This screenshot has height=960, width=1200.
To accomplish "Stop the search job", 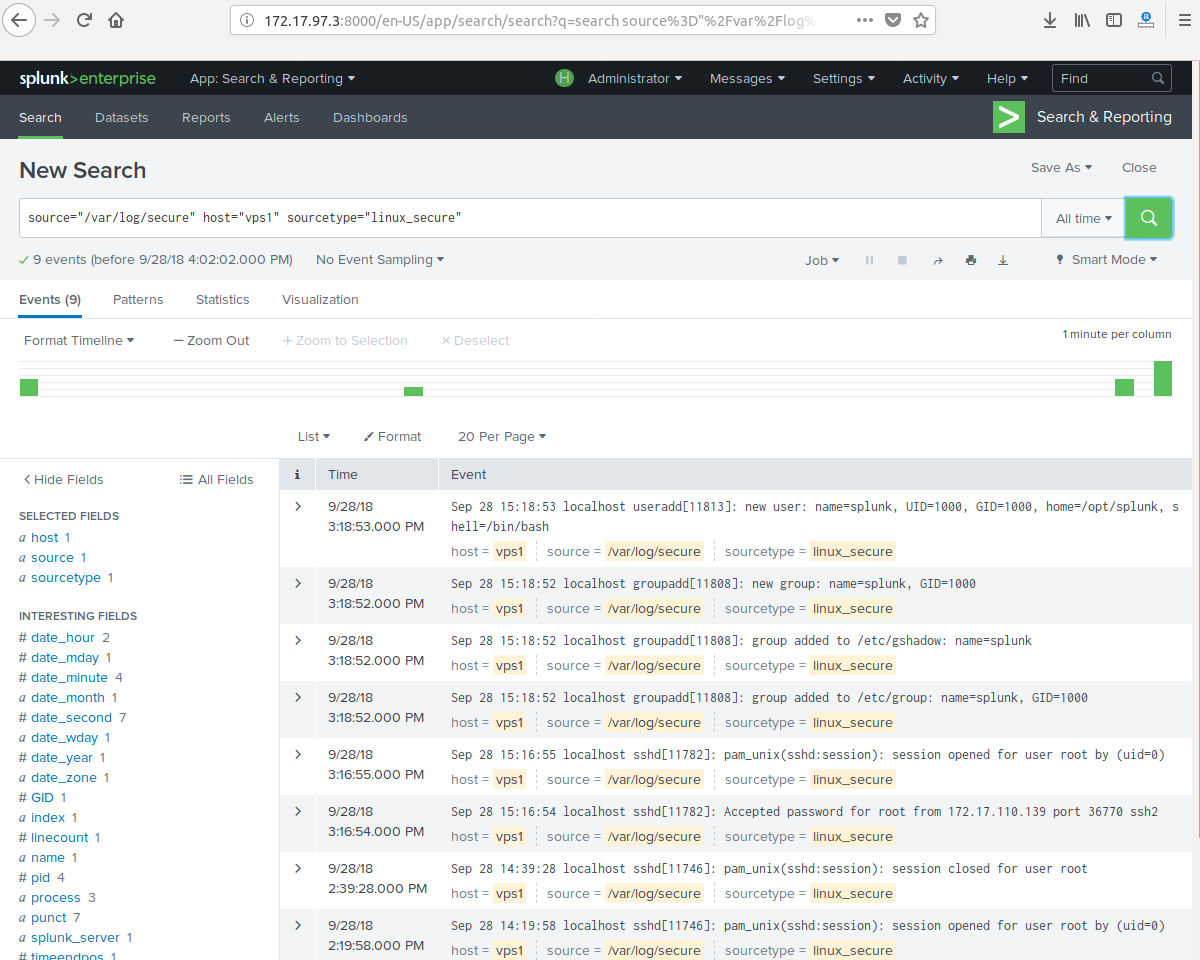I will tap(902, 260).
